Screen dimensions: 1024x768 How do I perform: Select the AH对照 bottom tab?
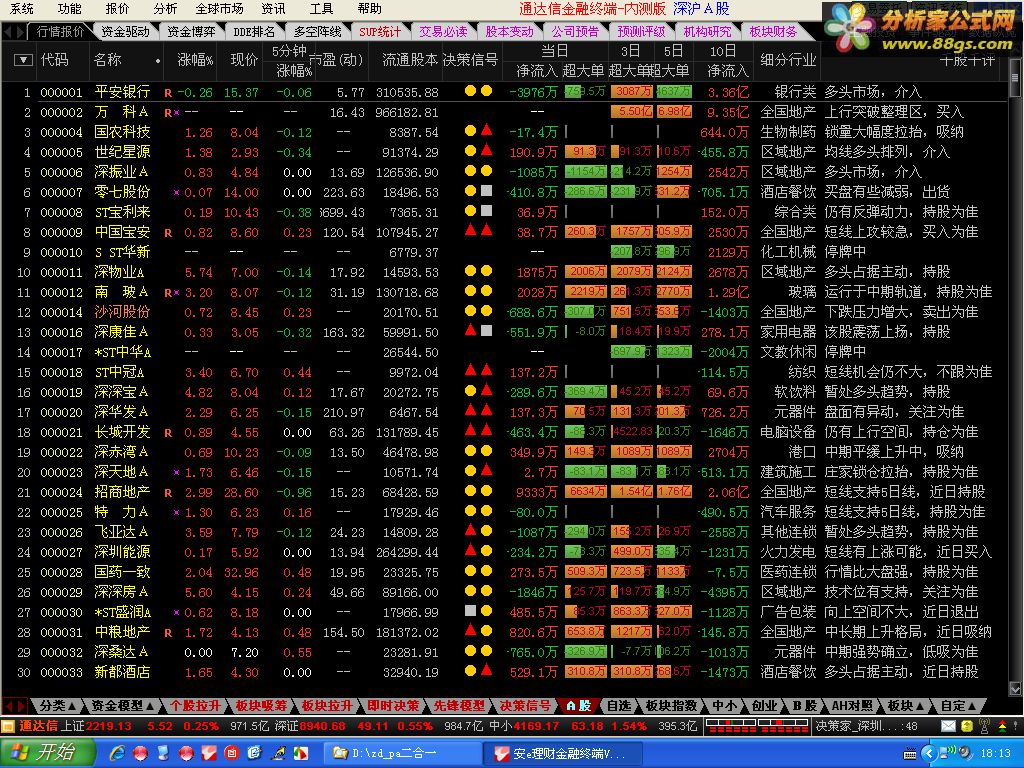pyautogui.click(x=852, y=706)
